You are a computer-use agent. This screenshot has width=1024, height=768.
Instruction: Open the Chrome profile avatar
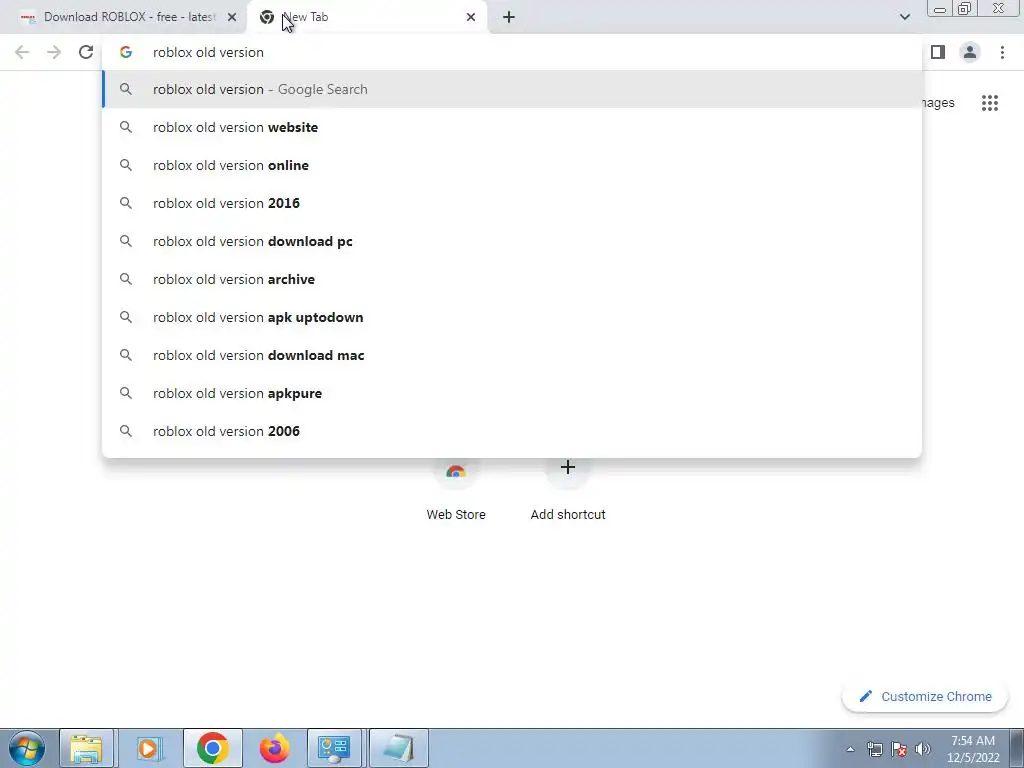pyautogui.click(x=970, y=52)
